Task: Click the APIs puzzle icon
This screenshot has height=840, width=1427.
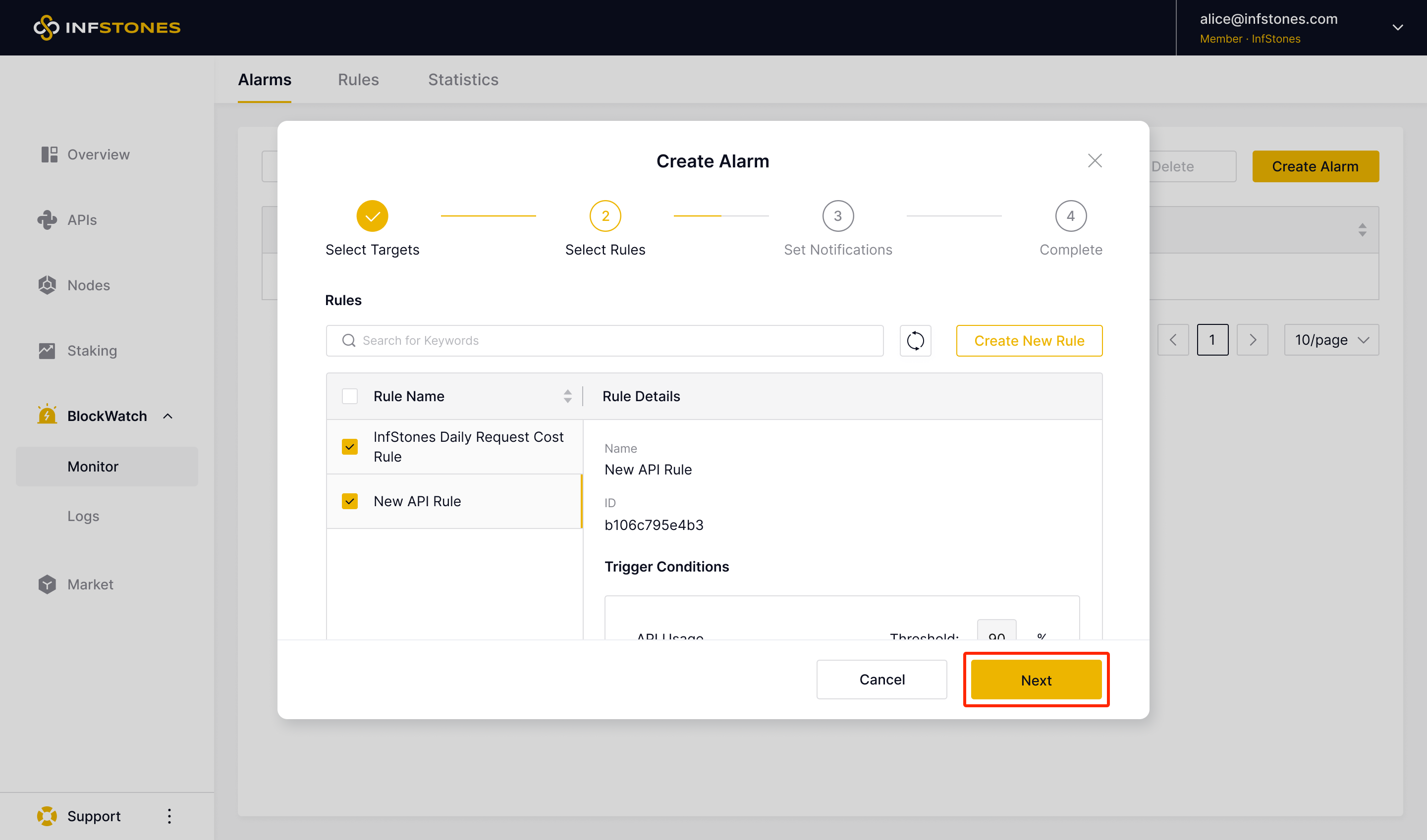Action: [x=47, y=219]
